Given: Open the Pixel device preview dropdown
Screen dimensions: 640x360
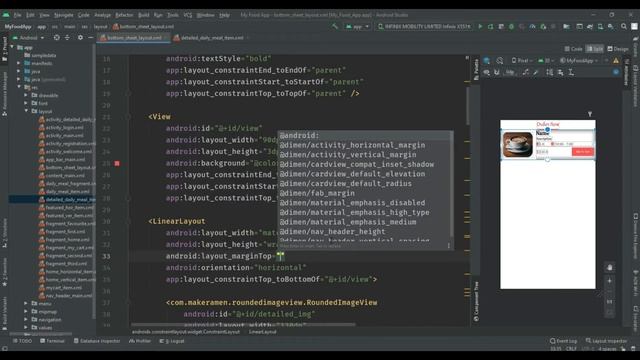Looking at the screenshot, I should [x=522, y=60].
